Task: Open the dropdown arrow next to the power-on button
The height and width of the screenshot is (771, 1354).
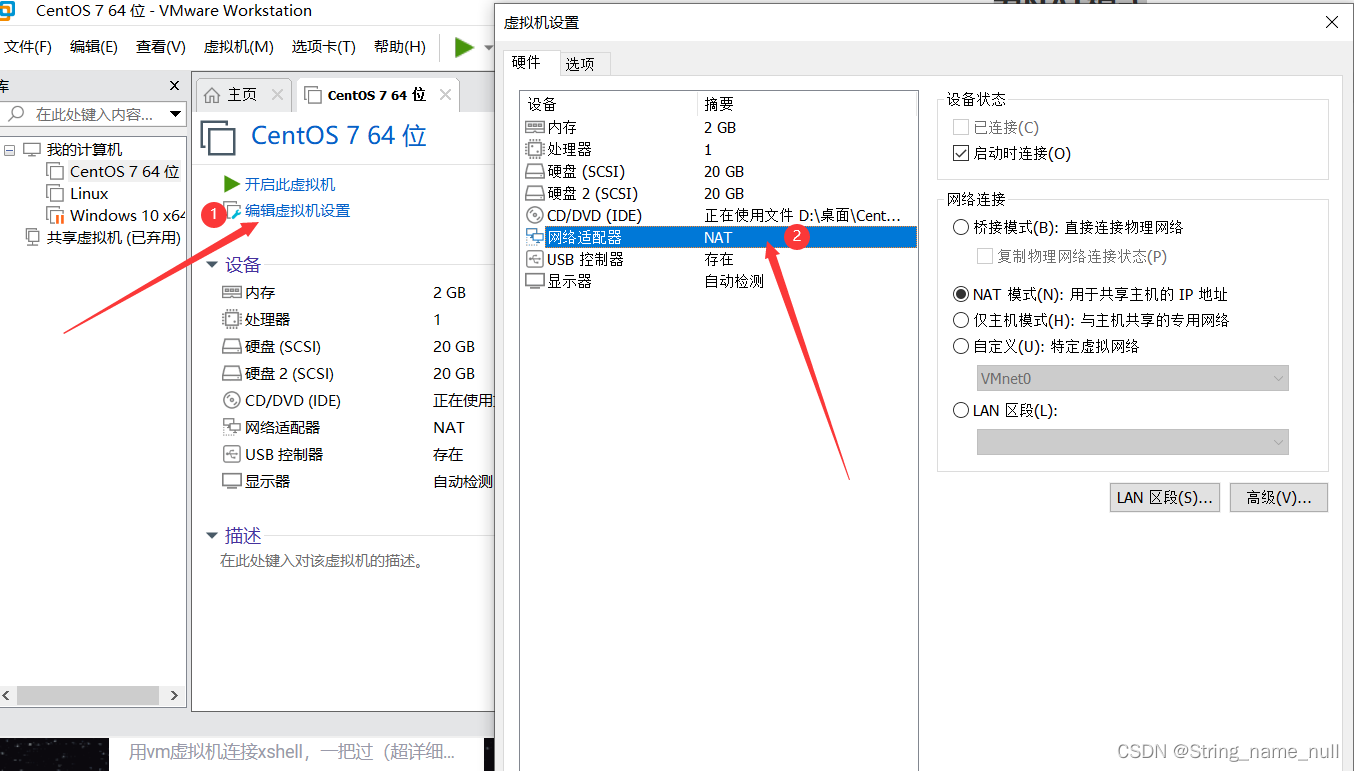Action: pos(488,48)
